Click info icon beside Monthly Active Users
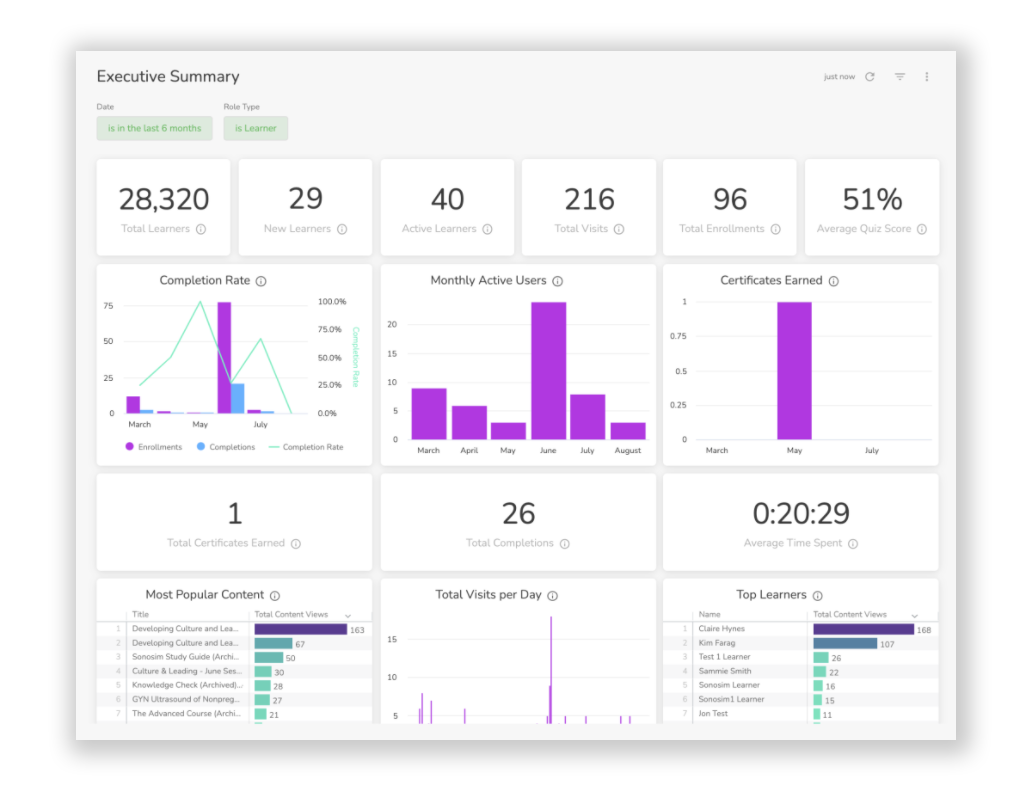 pyautogui.click(x=558, y=281)
